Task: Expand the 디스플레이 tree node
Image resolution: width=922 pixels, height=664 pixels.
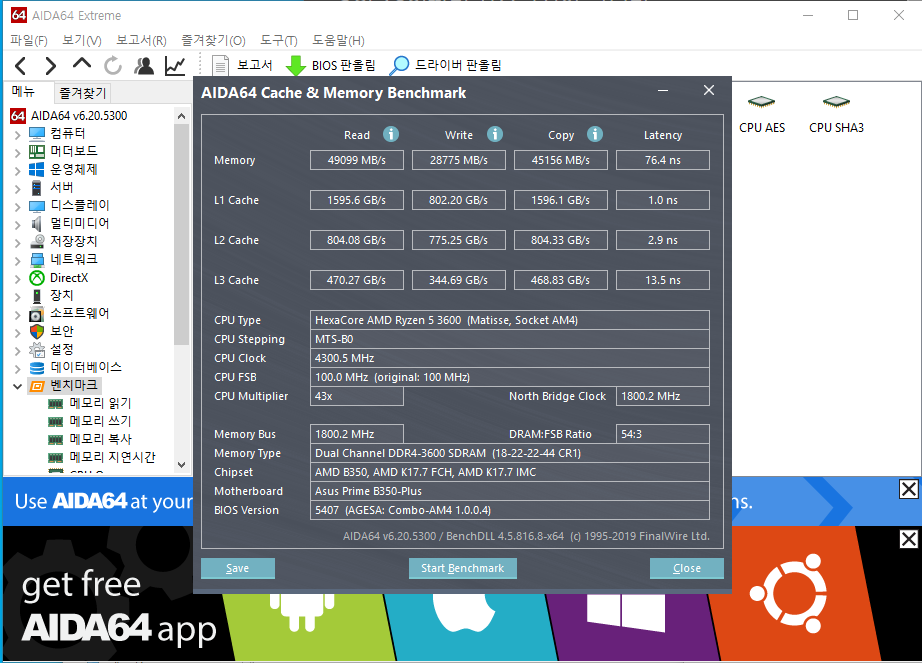Action: coord(18,206)
